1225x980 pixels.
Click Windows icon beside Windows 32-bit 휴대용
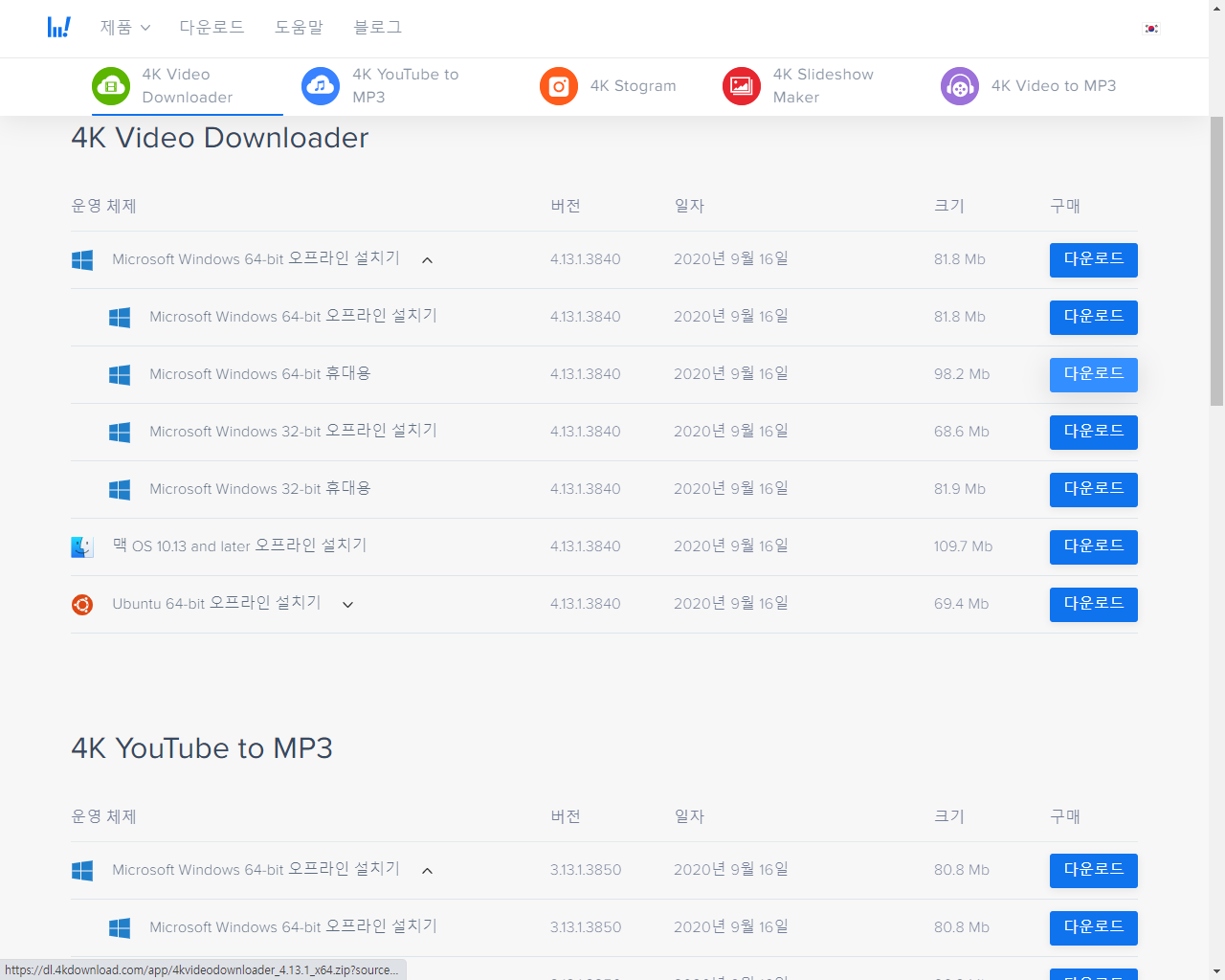click(120, 490)
